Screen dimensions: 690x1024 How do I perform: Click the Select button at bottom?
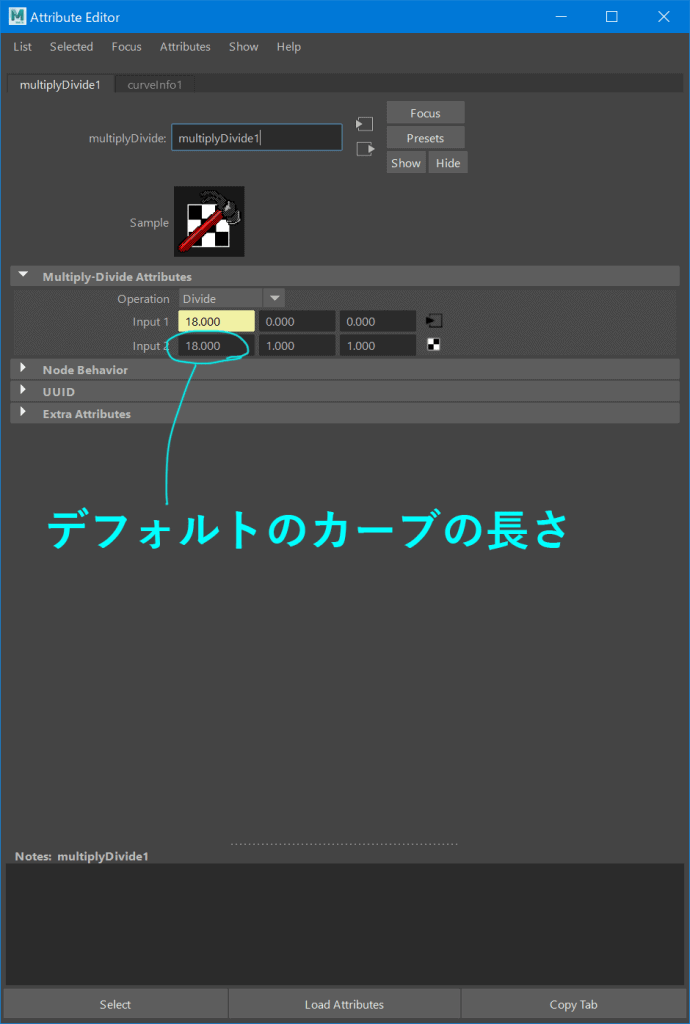pyautogui.click(x=116, y=1004)
